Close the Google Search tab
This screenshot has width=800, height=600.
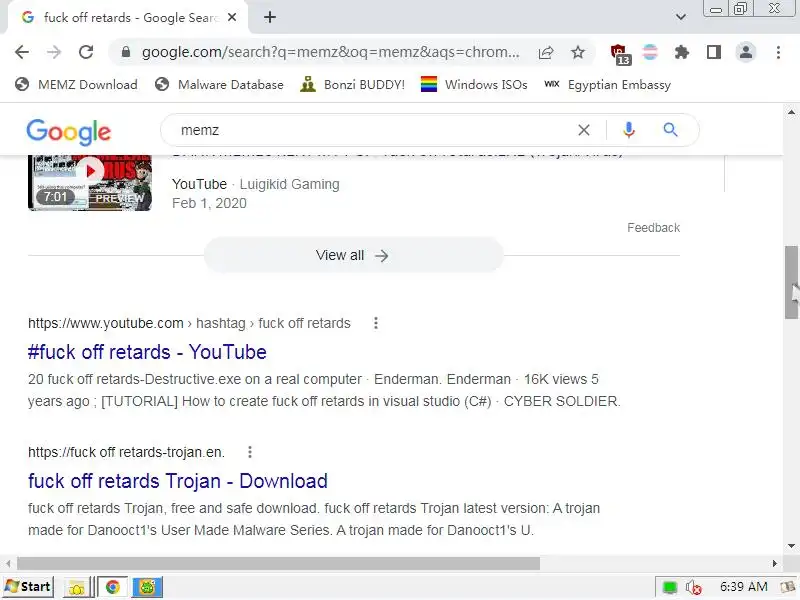coord(232,17)
